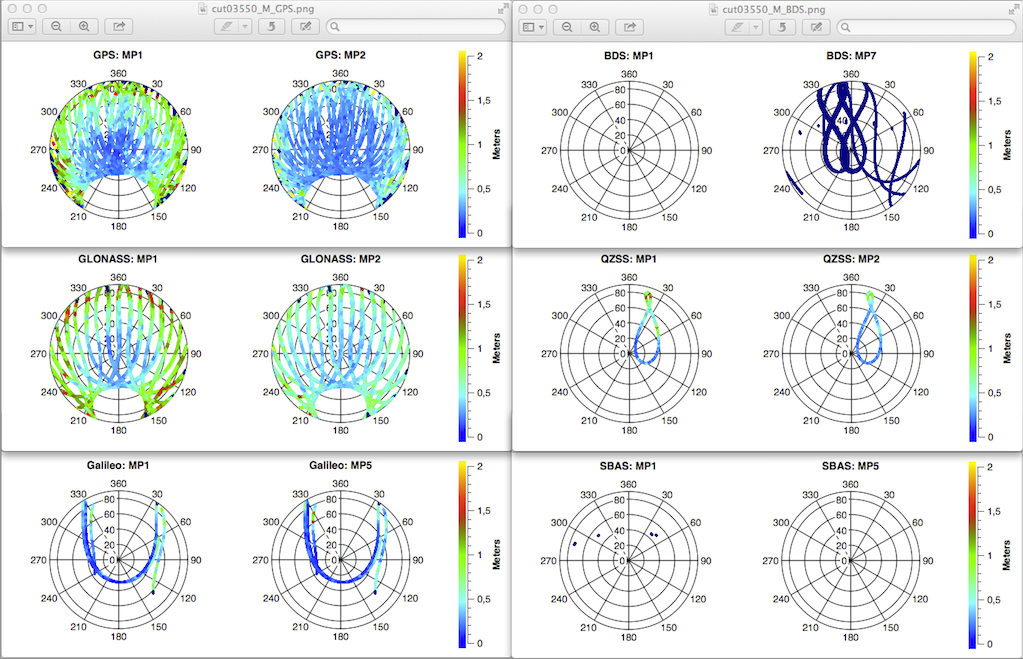The height and width of the screenshot is (659, 1023).
Task: Expand highlight pen options arrow in GPS window
Action: [x=245, y=27]
